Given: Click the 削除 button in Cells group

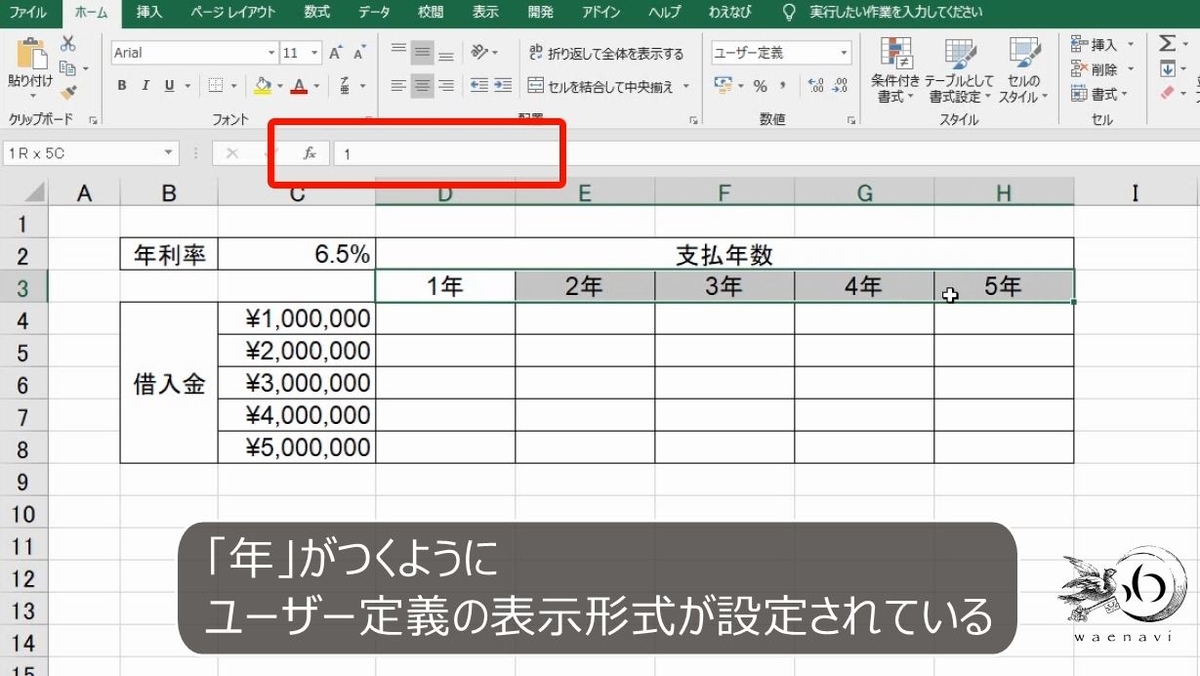Looking at the screenshot, I should 1102,69.
